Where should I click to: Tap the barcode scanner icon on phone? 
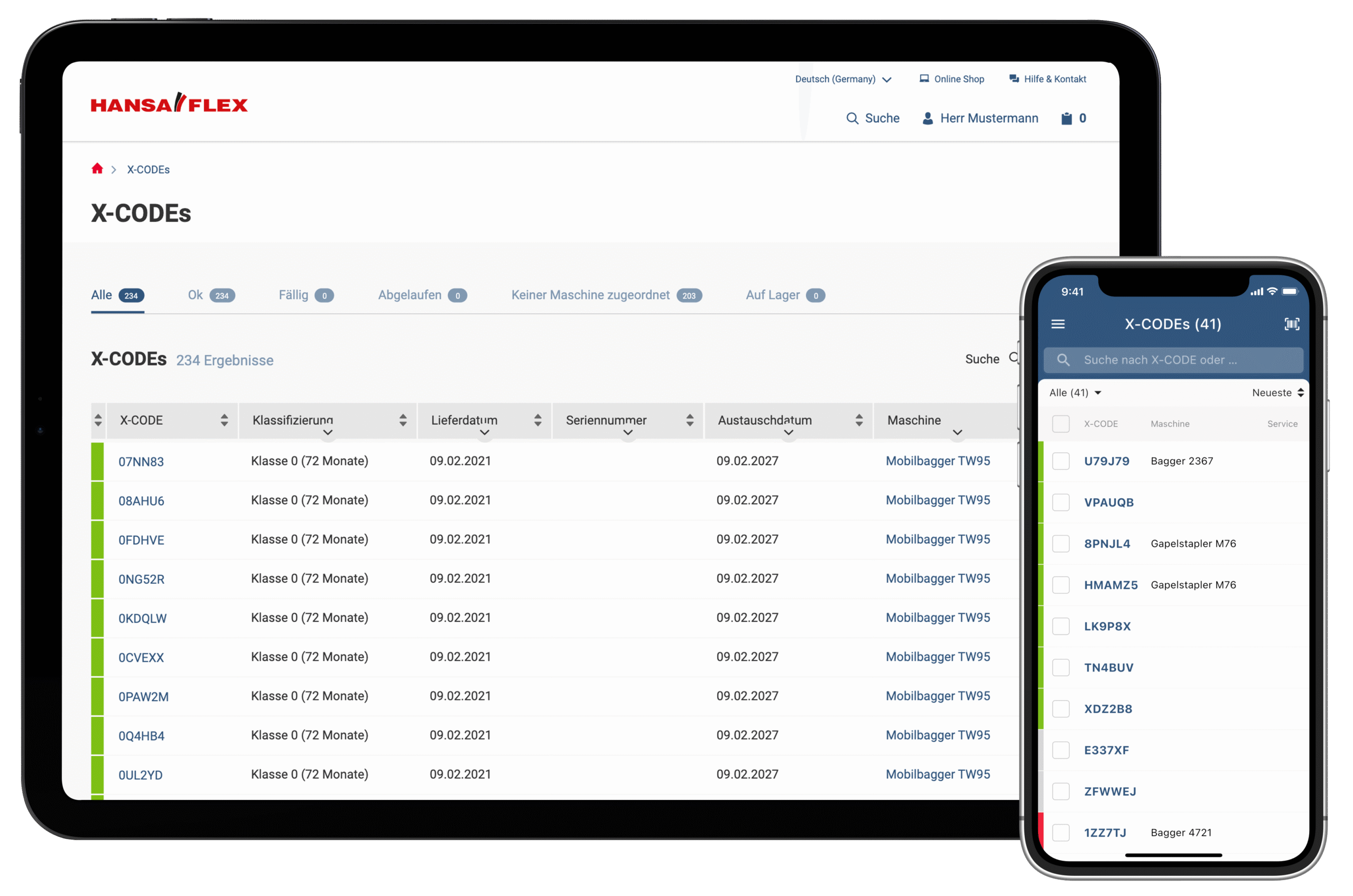(x=1292, y=324)
